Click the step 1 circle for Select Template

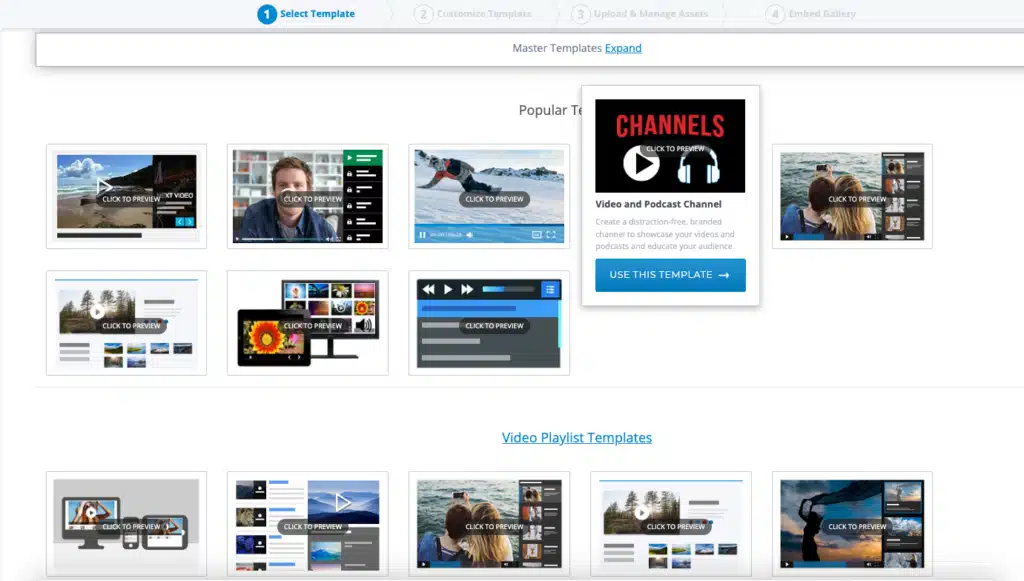coord(266,14)
